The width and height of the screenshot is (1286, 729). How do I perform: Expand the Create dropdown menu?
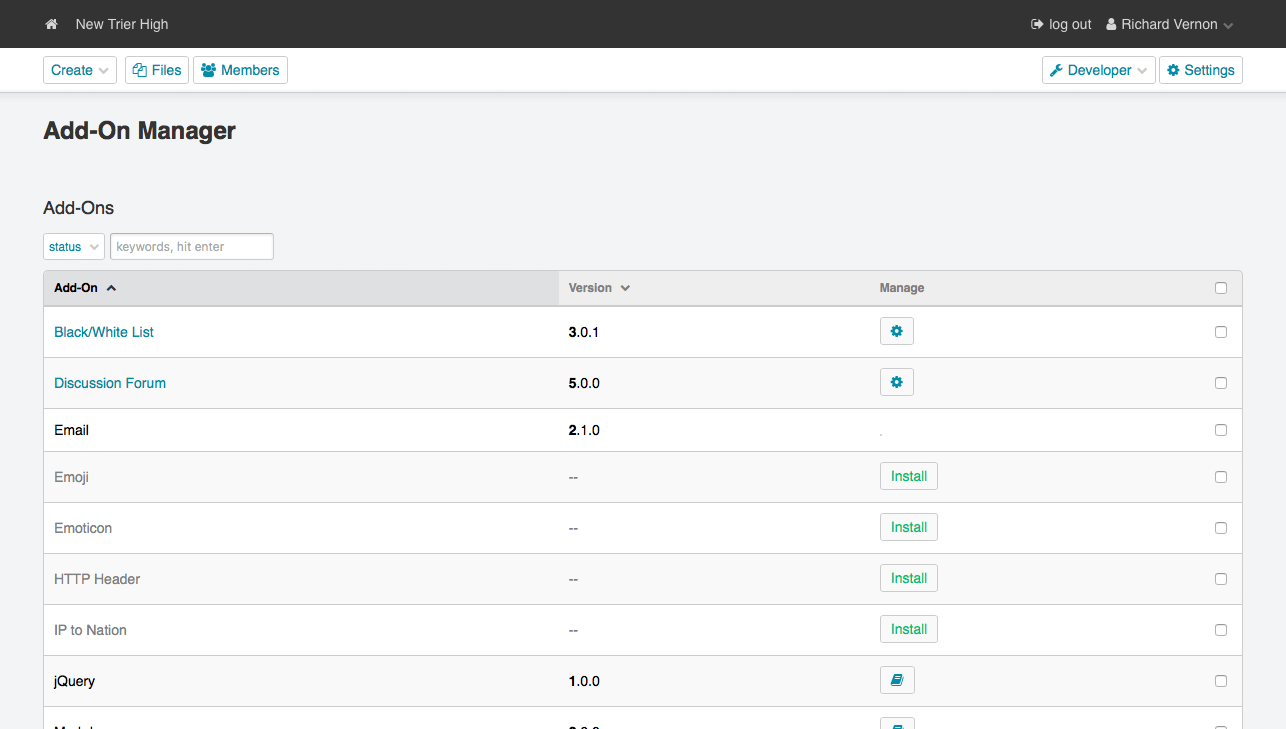click(x=79, y=70)
